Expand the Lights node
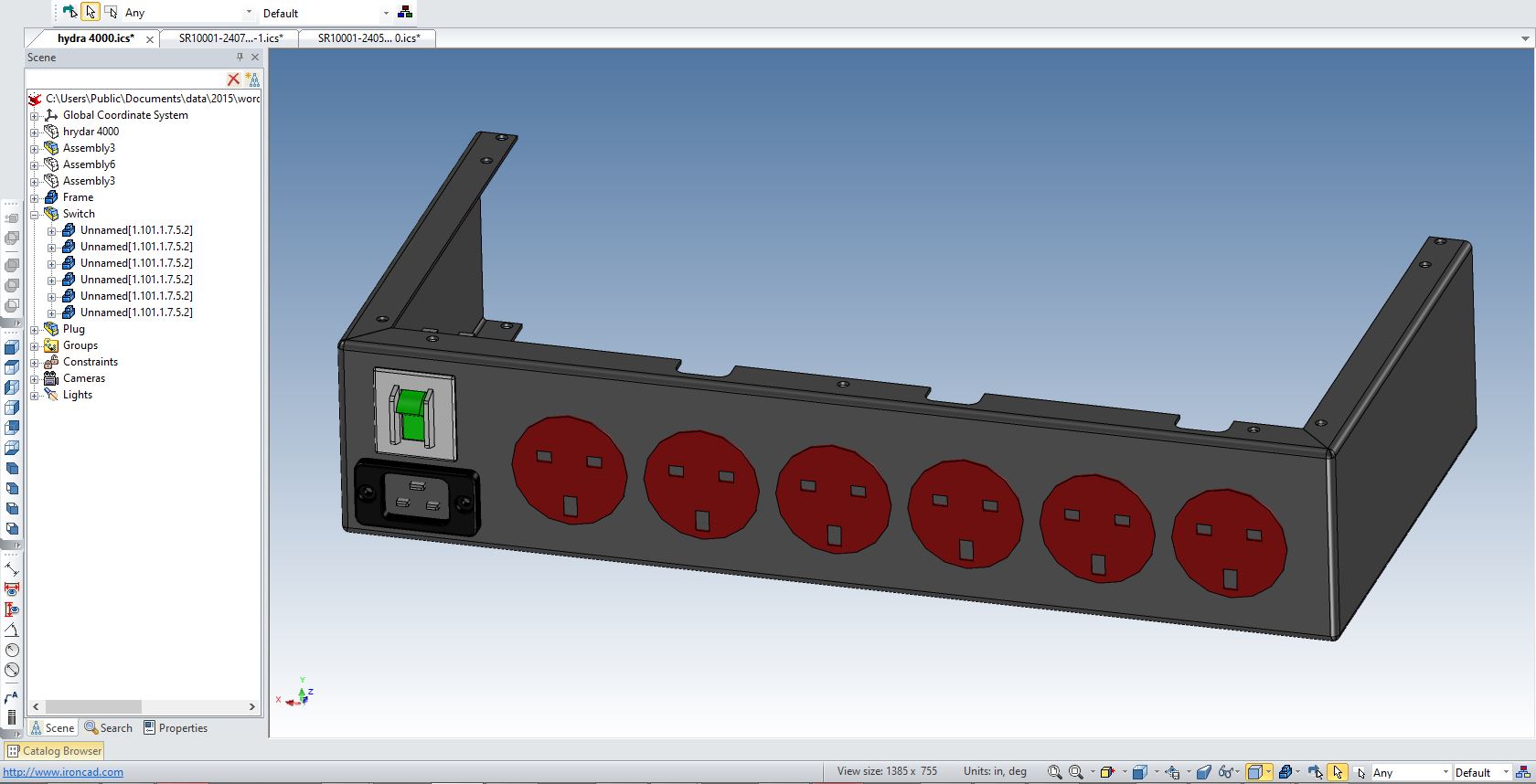The height and width of the screenshot is (784, 1536). pos(35,395)
